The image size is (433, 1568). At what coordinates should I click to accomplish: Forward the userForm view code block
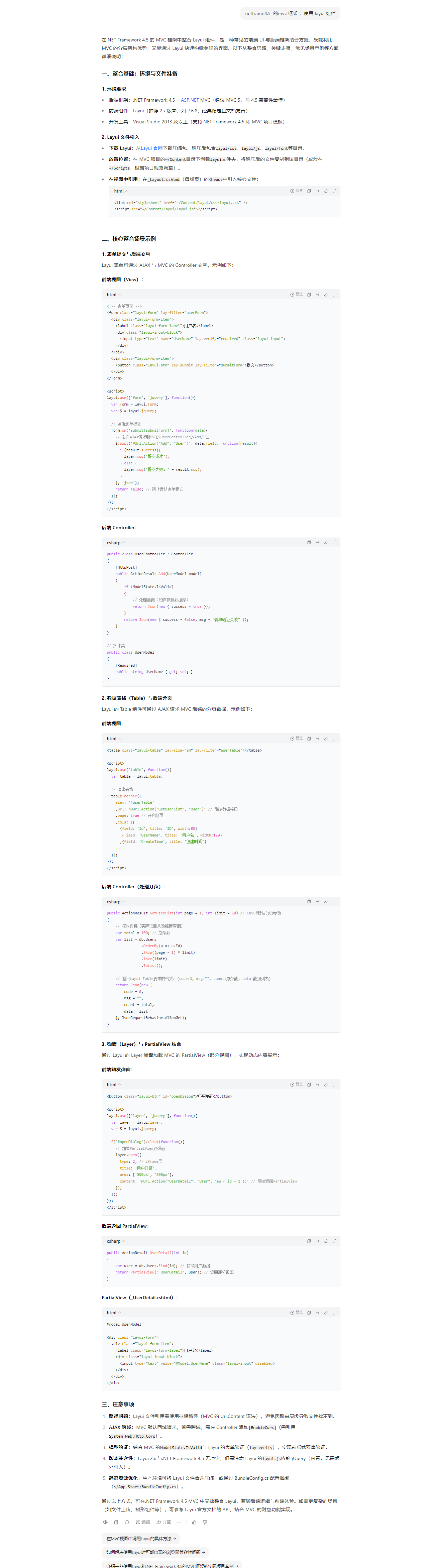click(317, 294)
